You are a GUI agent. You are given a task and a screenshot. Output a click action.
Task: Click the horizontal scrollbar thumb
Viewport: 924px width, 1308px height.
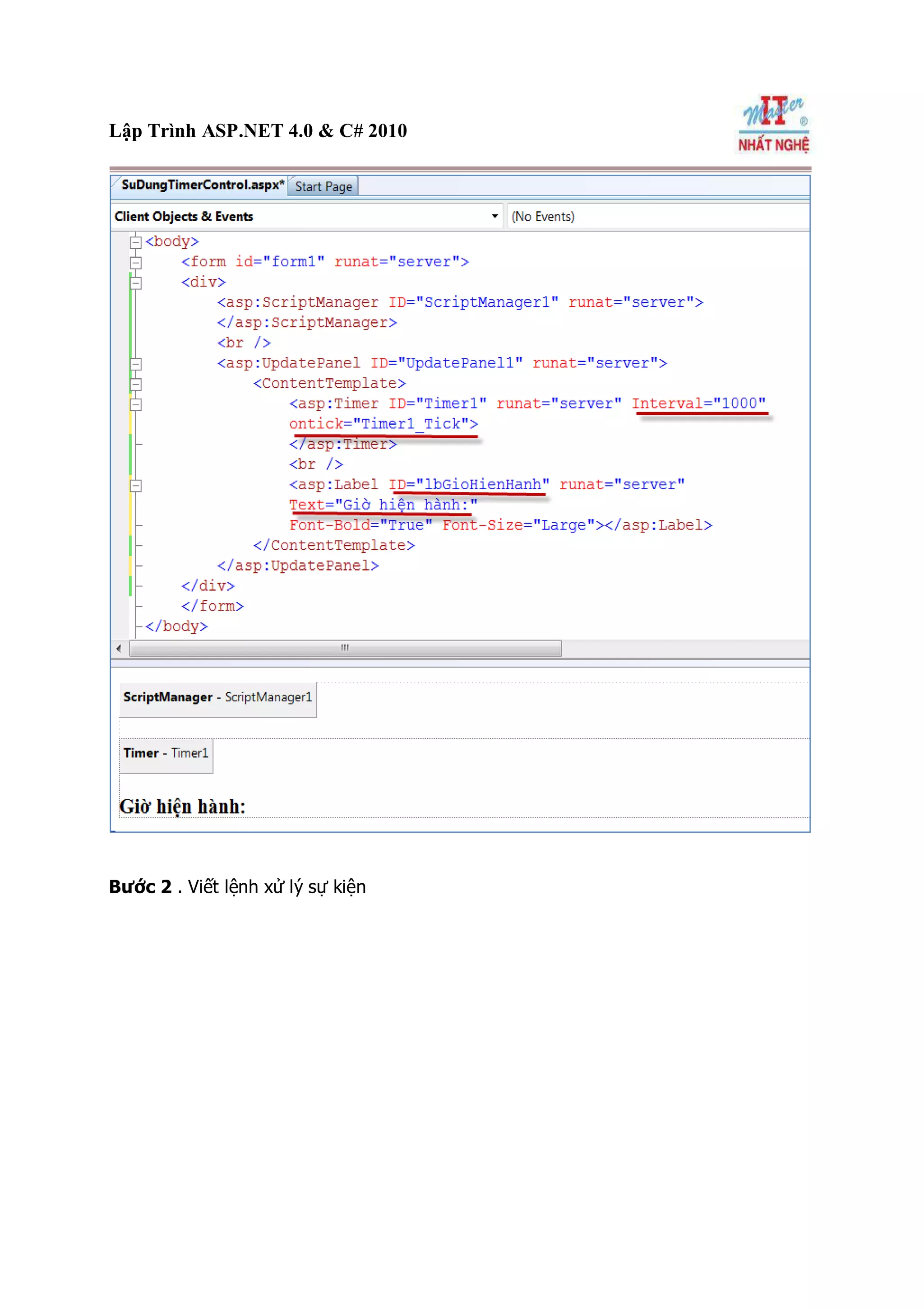tap(345, 648)
